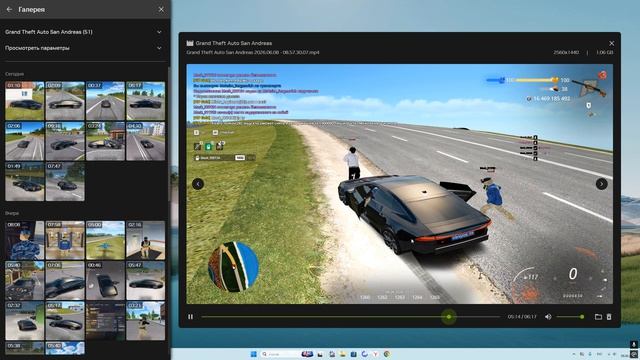The image size is (640, 360).
Task: Open the 02:16 clip thumbnail
Action: tap(146, 240)
